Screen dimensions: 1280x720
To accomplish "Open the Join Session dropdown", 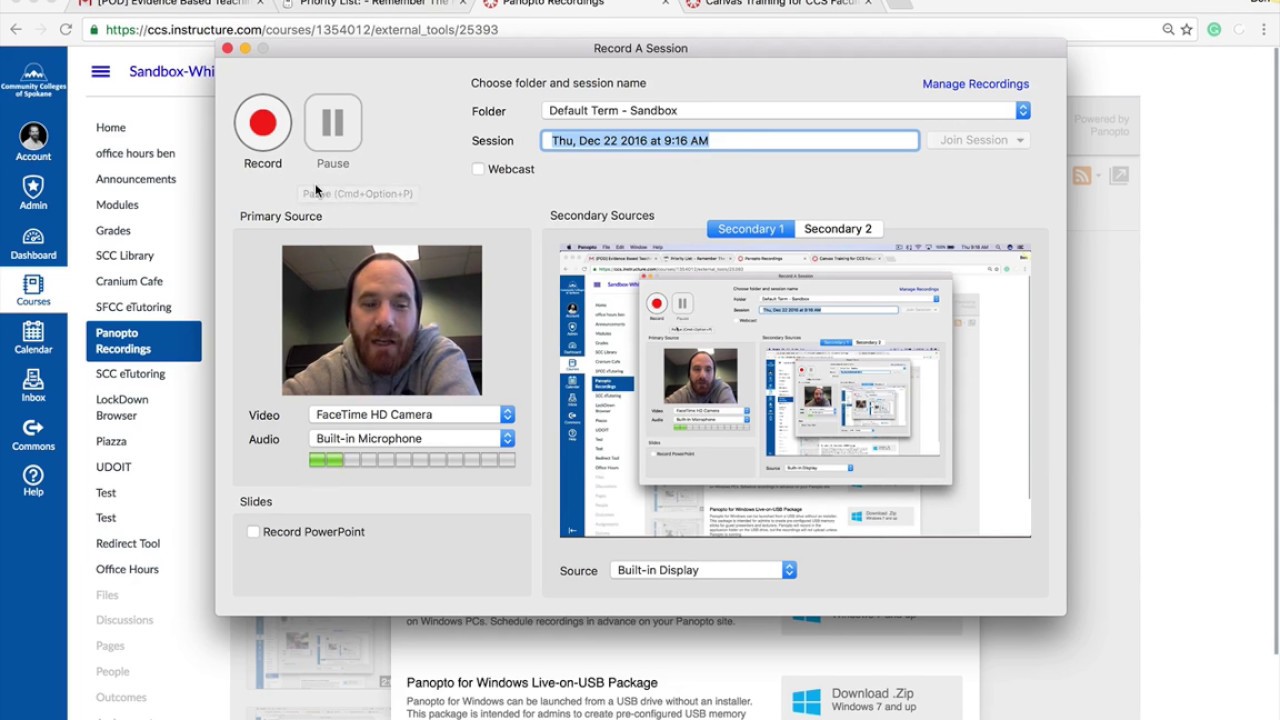I will (x=978, y=140).
